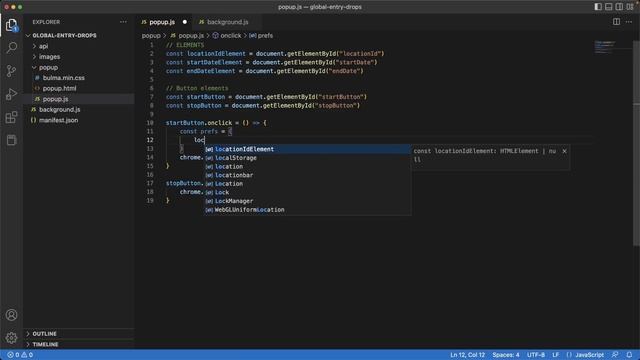The width and height of the screenshot is (640, 360).
Task: Choose LockManager suggestion
Action: (x=307, y=201)
